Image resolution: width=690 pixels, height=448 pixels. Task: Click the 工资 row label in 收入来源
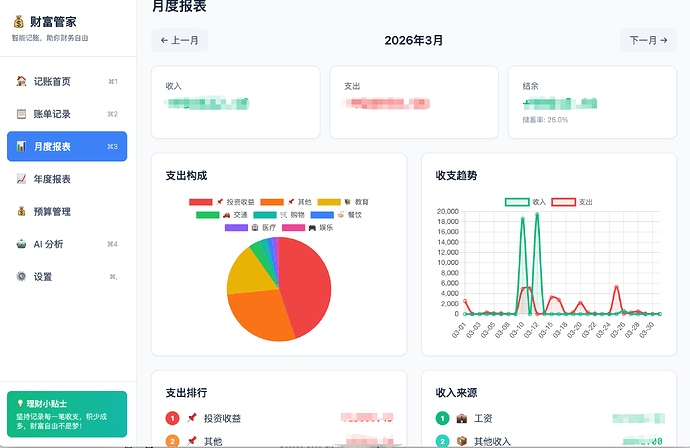[x=483, y=418]
